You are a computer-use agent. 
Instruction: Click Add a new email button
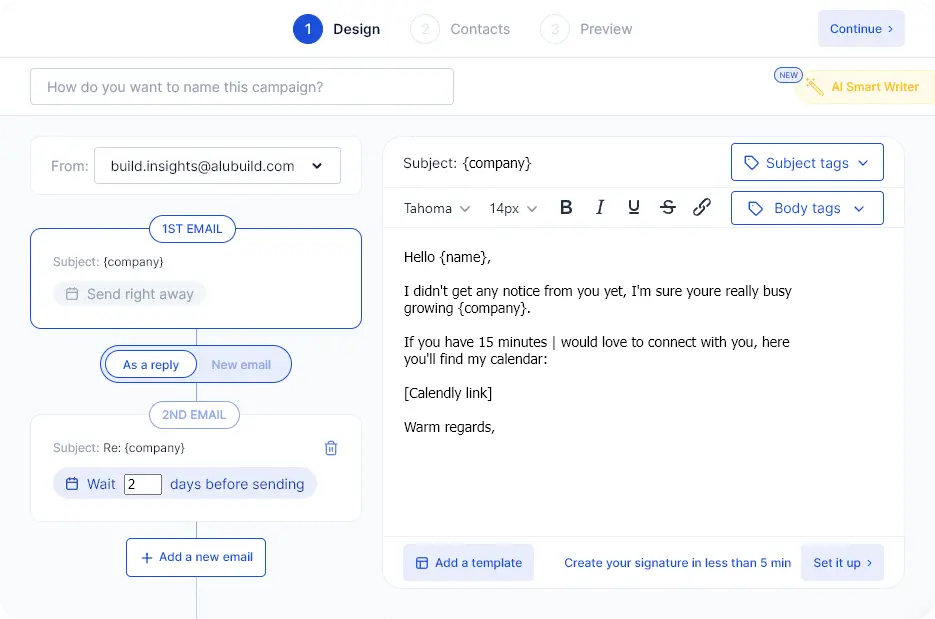[x=196, y=557]
